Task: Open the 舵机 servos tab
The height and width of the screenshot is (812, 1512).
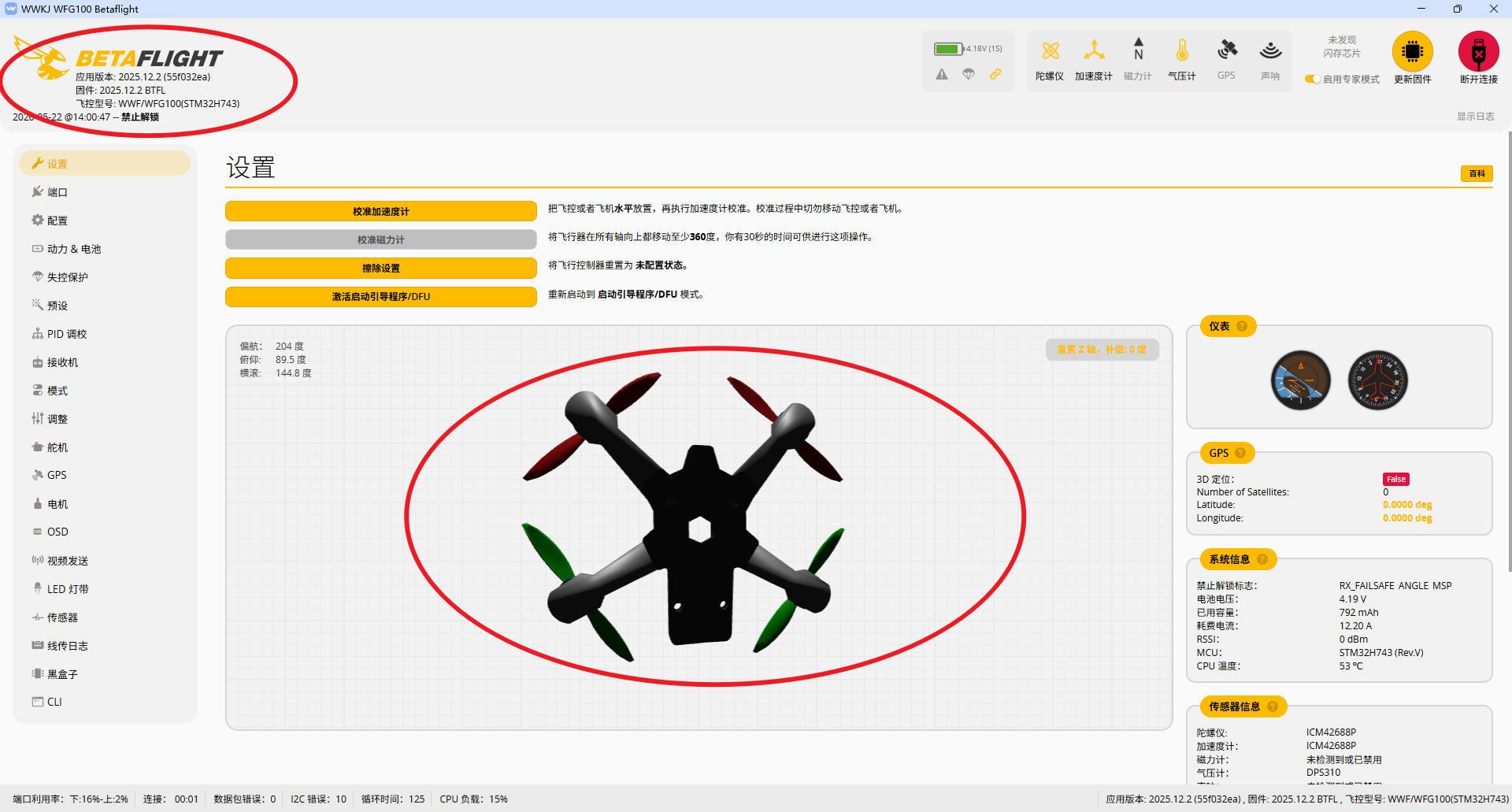Action: pos(105,447)
